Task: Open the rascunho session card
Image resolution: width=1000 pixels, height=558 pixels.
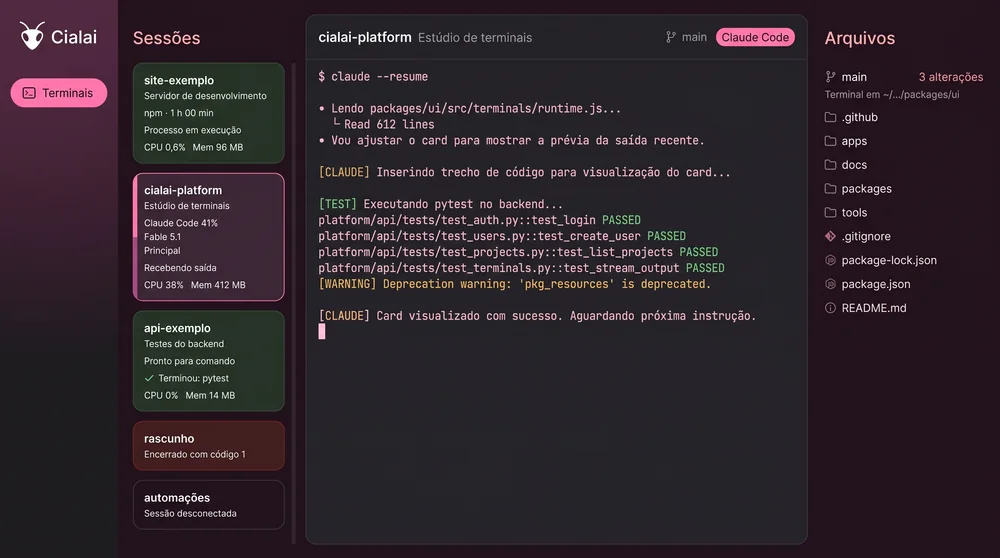Action: coord(209,446)
